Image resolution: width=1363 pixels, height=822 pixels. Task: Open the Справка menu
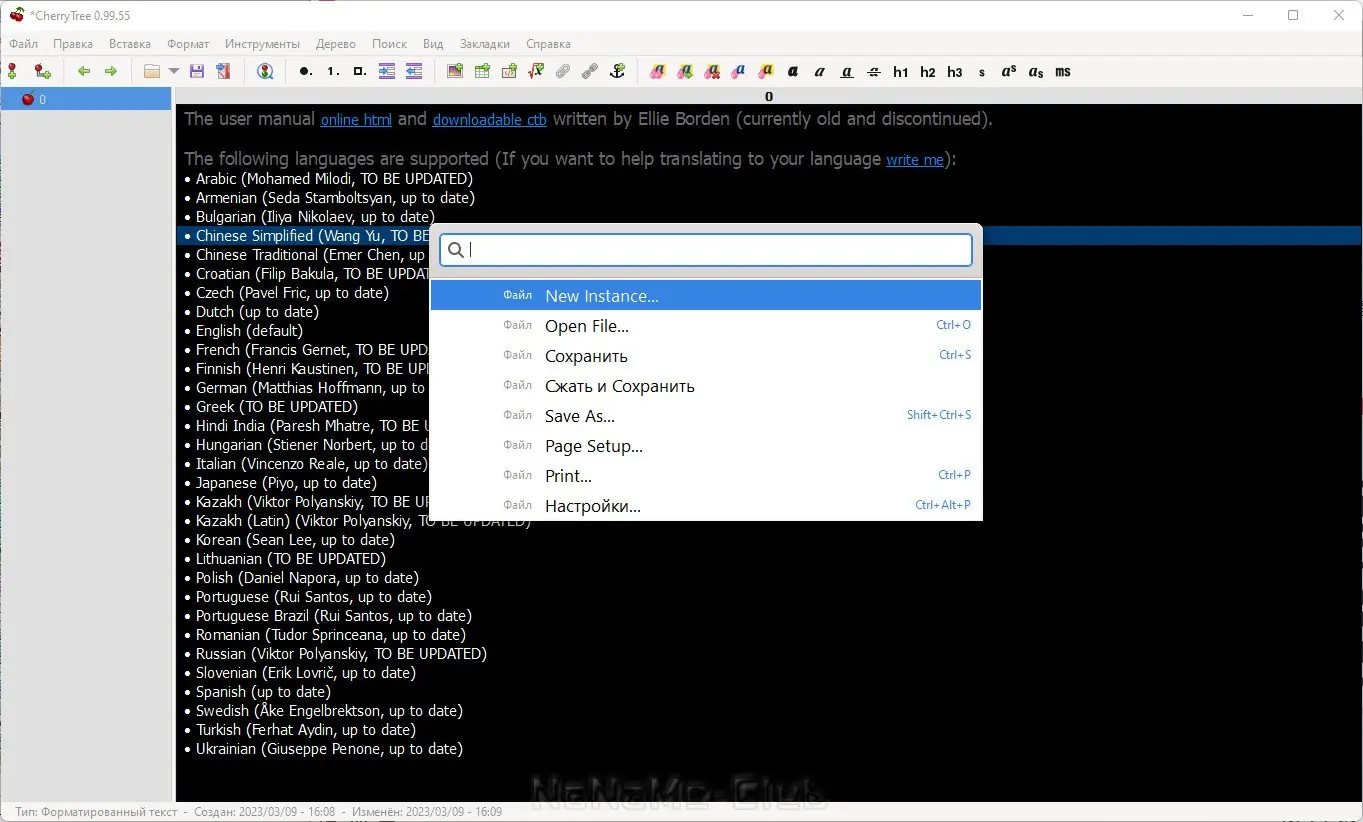548,44
